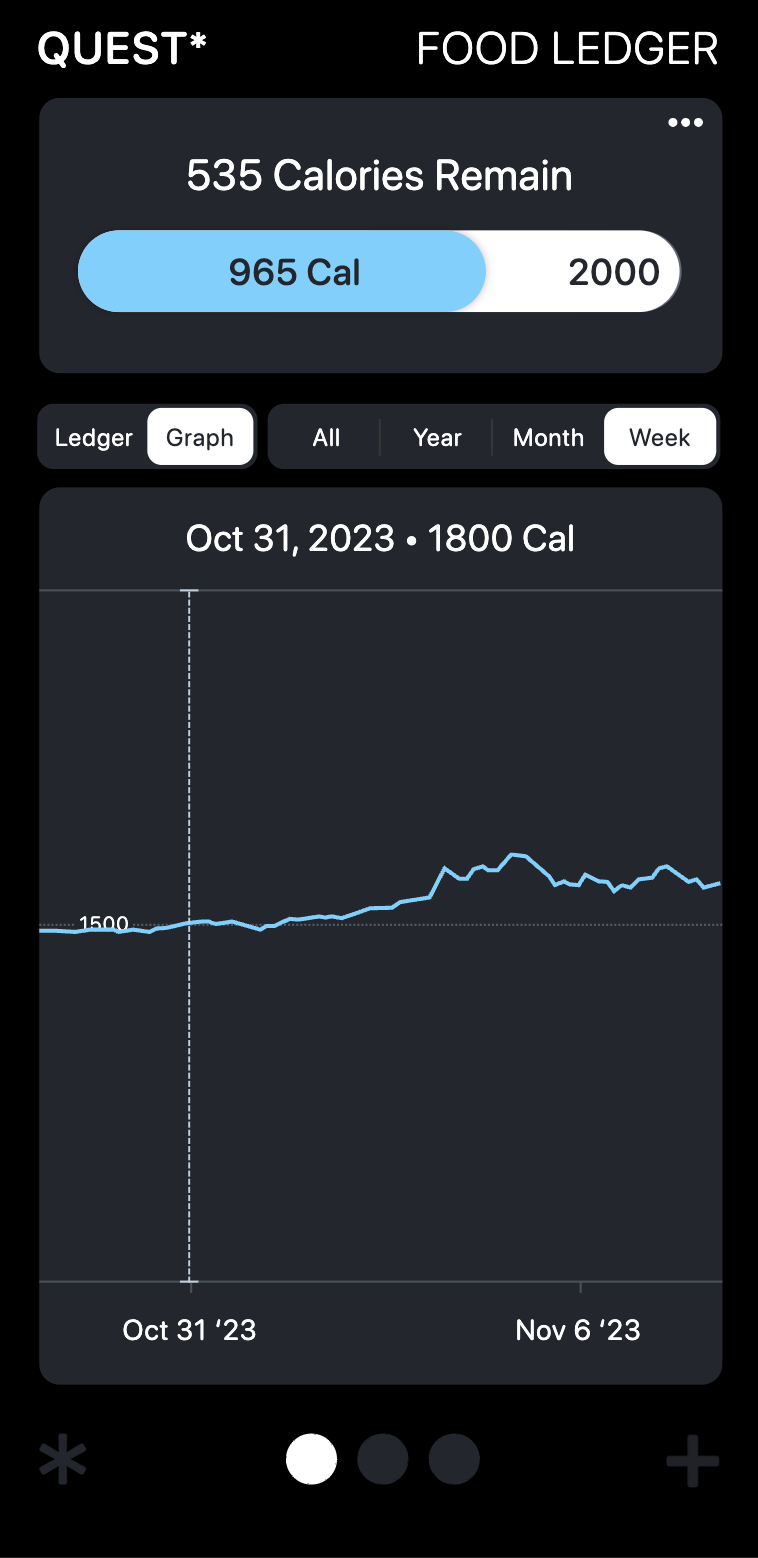The height and width of the screenshot is (1558, 758).
Task: Go to the third page dot
Action: (454, 1459)
